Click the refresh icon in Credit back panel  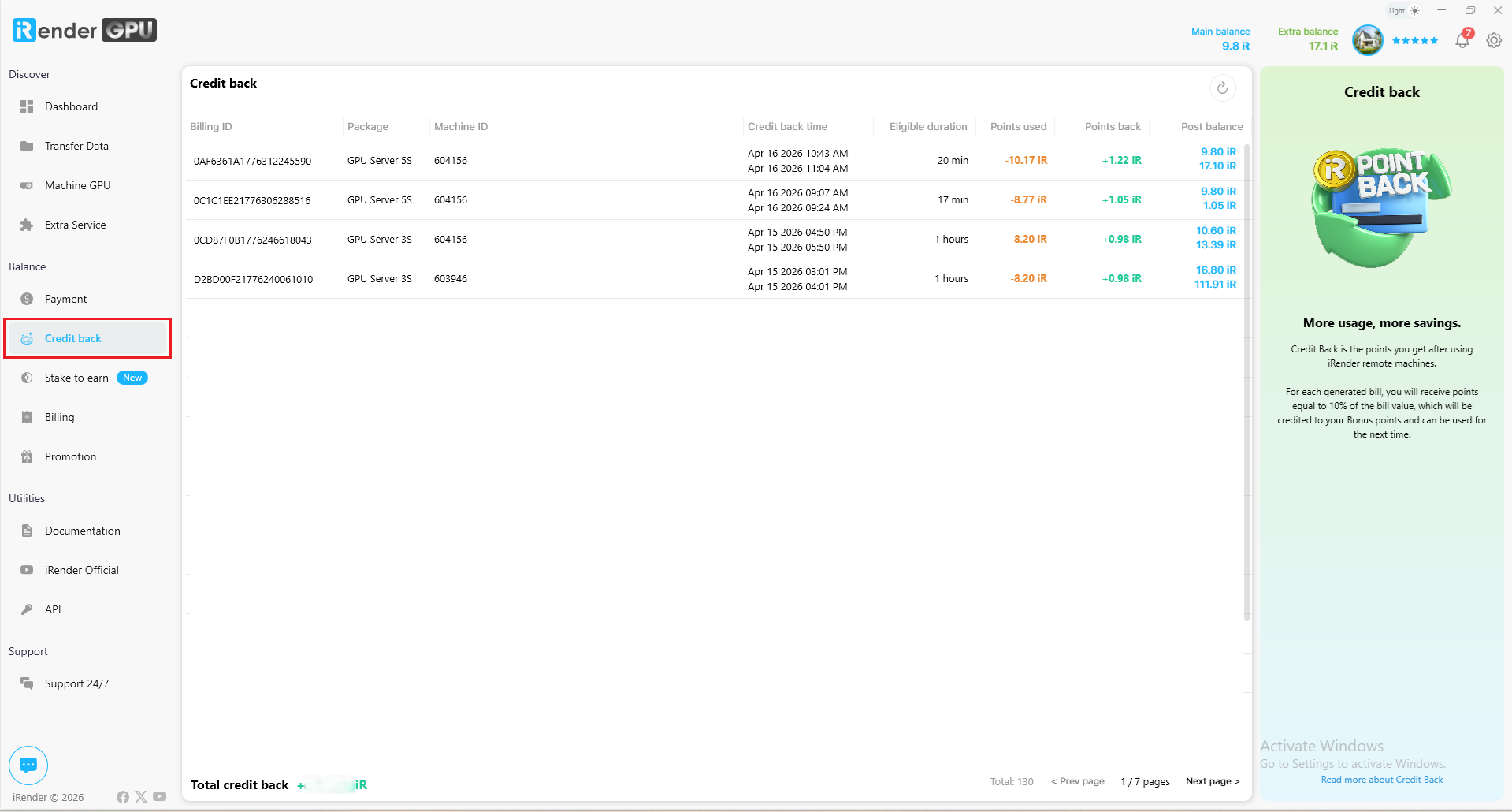tap(1222, 88)
